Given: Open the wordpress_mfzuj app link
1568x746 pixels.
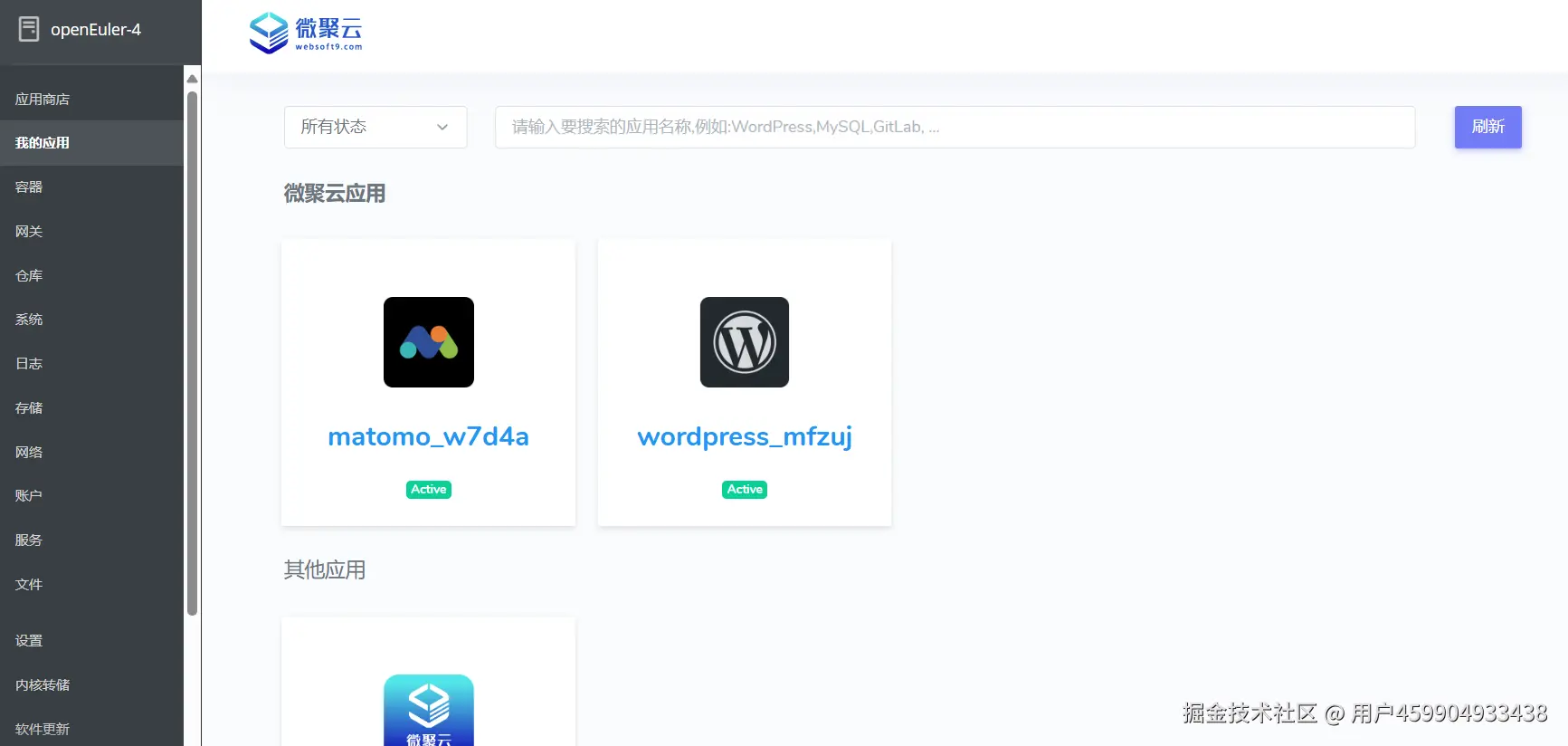Looking at the screenshot, I should (x=745, y=436).
